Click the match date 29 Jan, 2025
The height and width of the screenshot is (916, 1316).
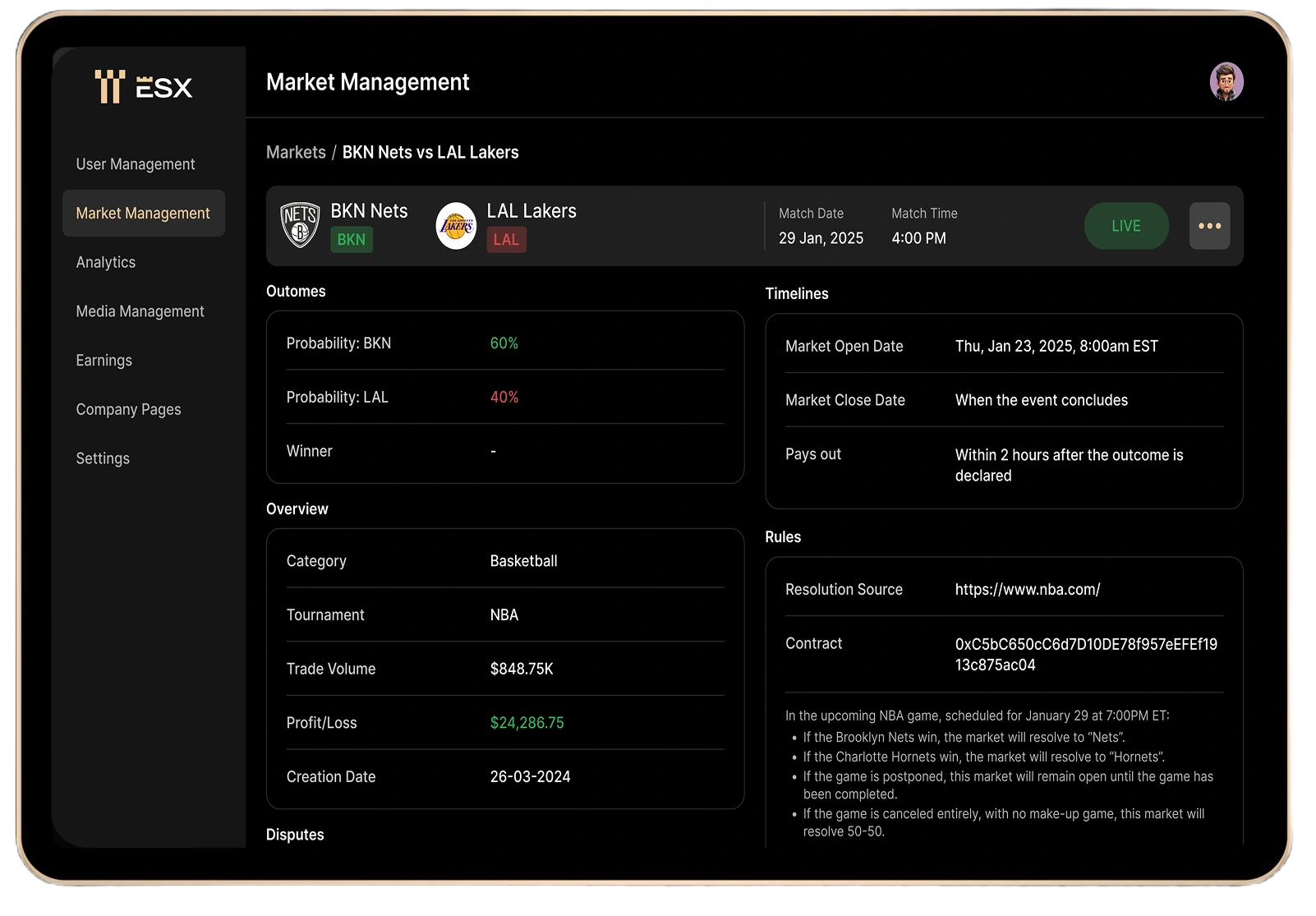(821, 238)
